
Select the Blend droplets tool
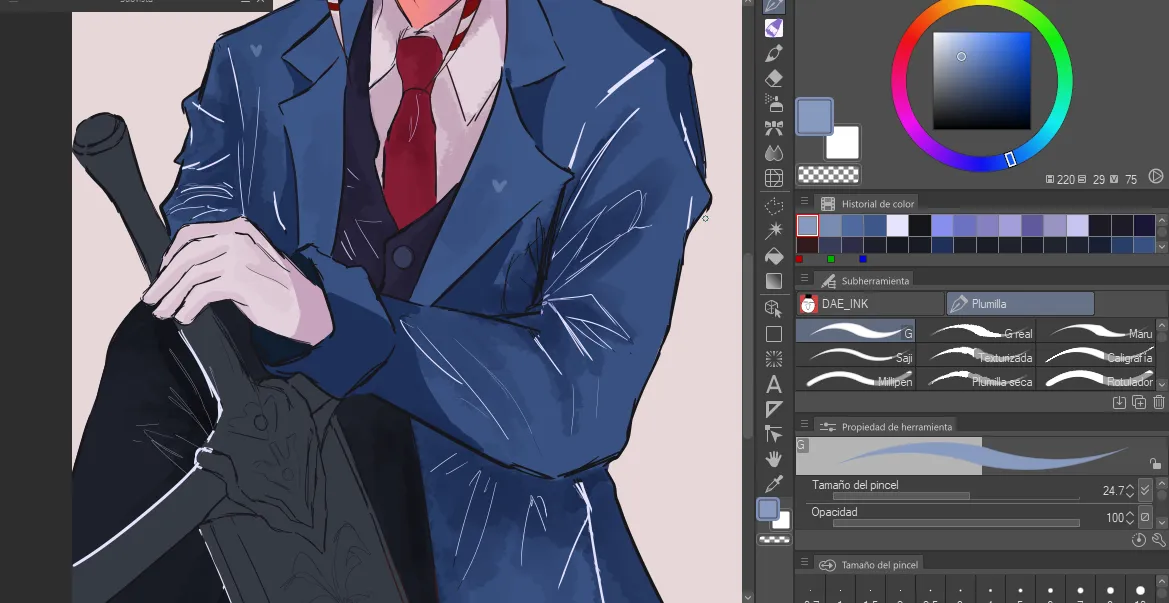(x=774, y=153)
